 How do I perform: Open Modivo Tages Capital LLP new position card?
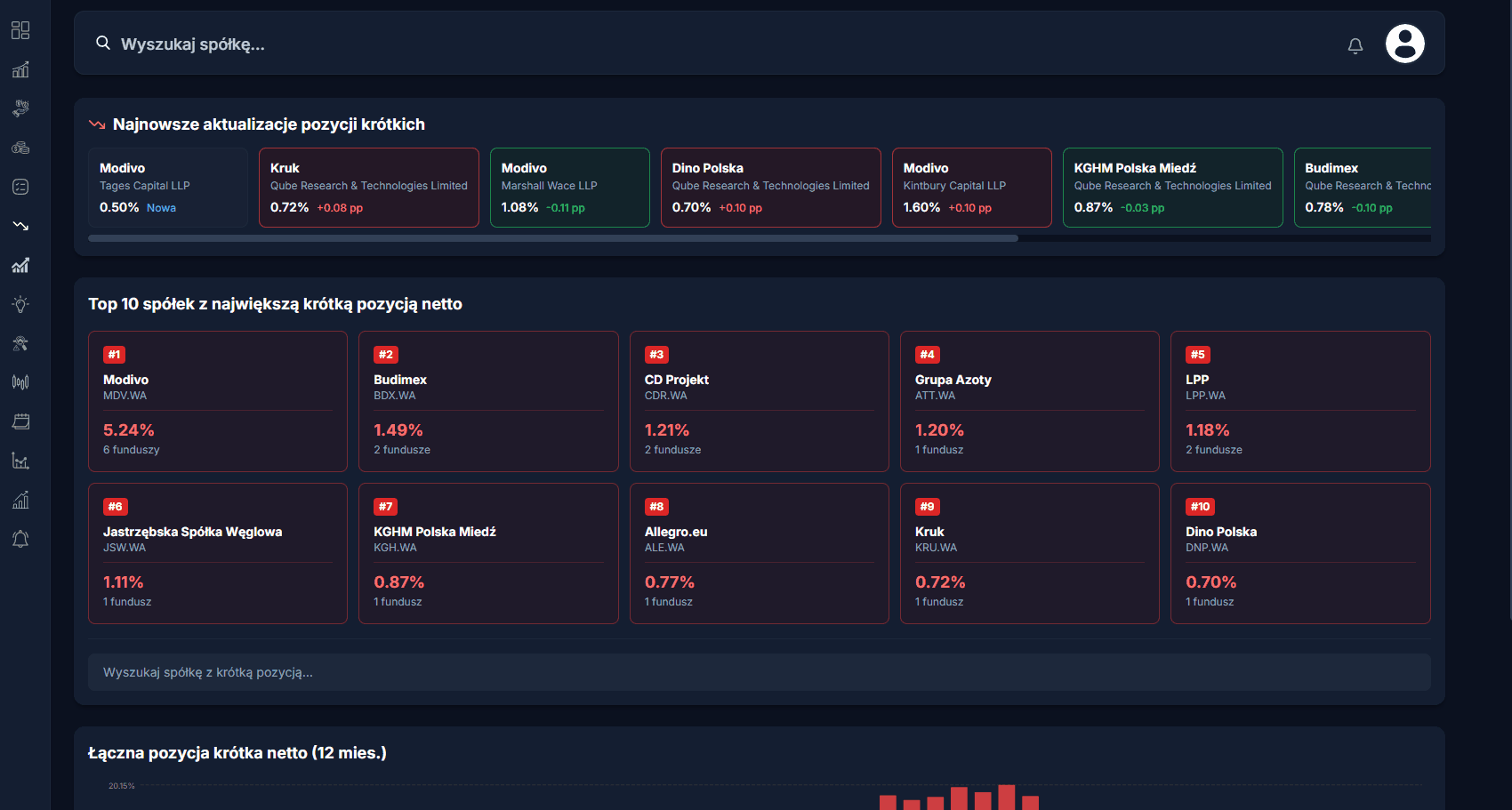click(167, 188)
